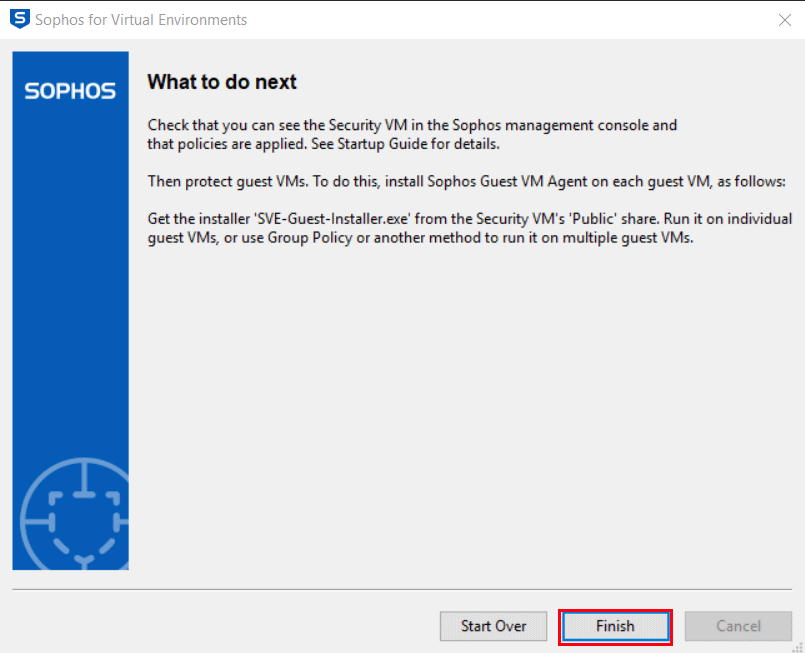
Task: Click the Sophos shield icon in title bar
Action: coord(20,19)
